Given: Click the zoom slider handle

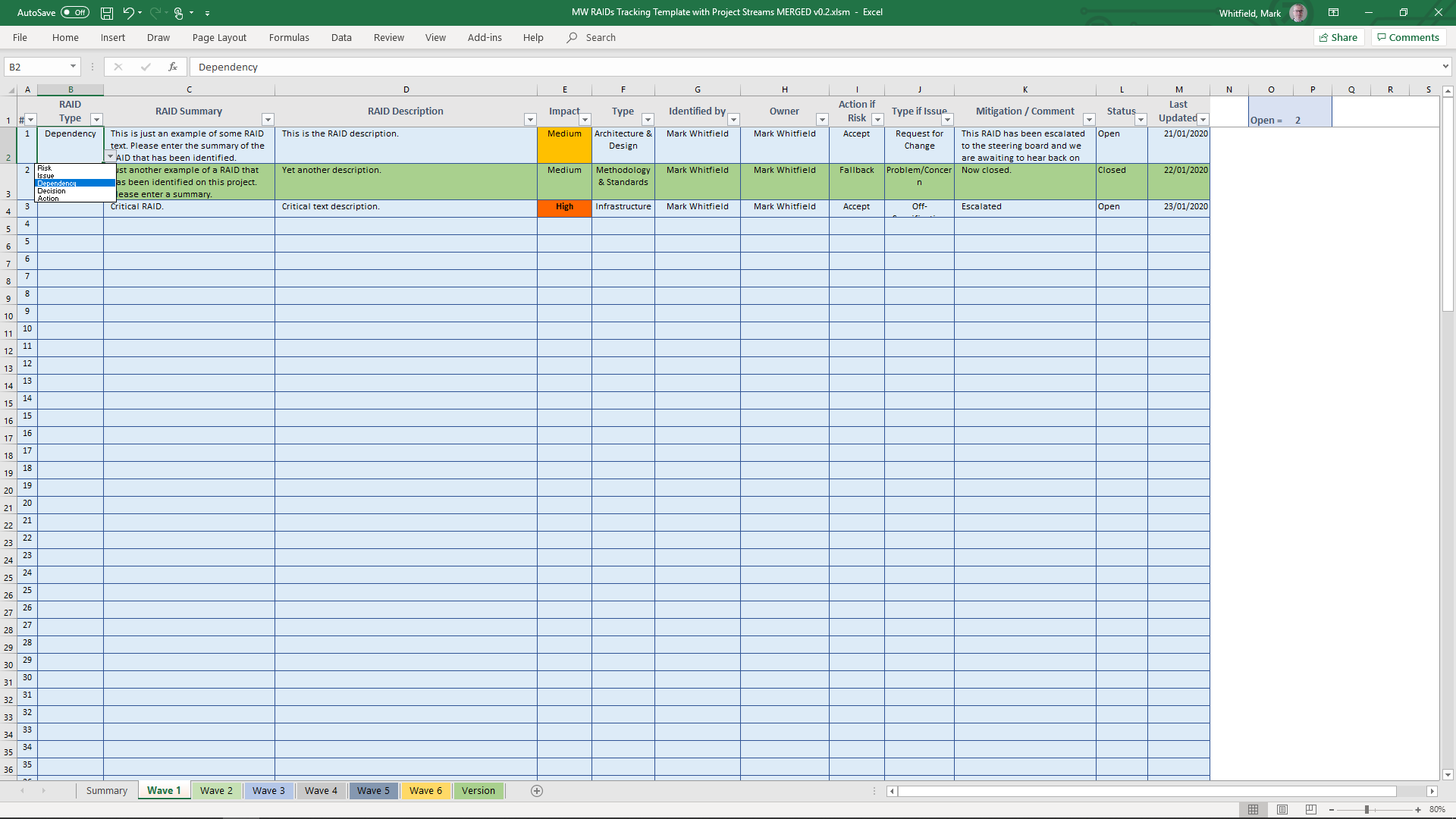Looking at the screenshot, I should pos(1367,810).
